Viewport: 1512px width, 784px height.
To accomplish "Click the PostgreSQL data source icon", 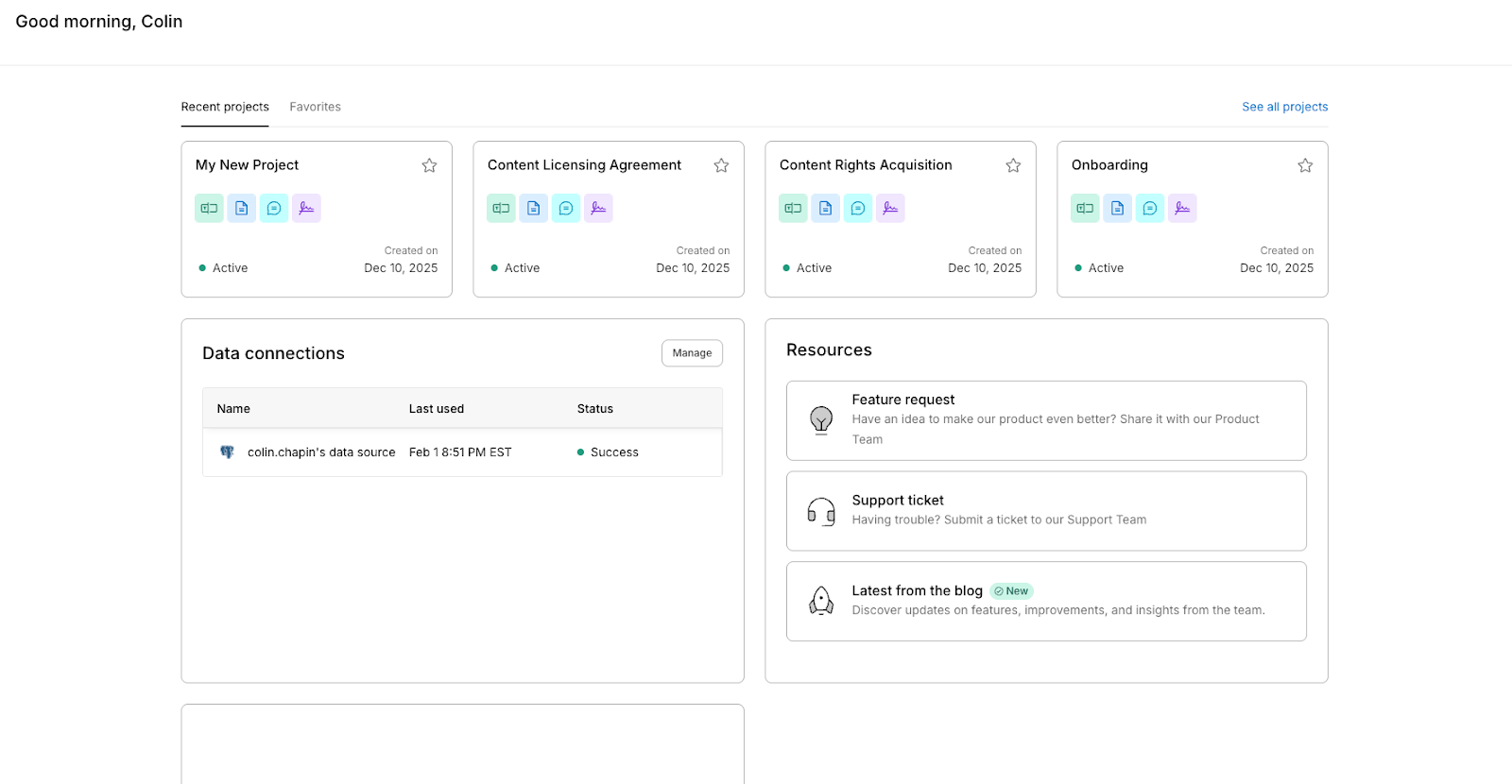I will 227,452.
